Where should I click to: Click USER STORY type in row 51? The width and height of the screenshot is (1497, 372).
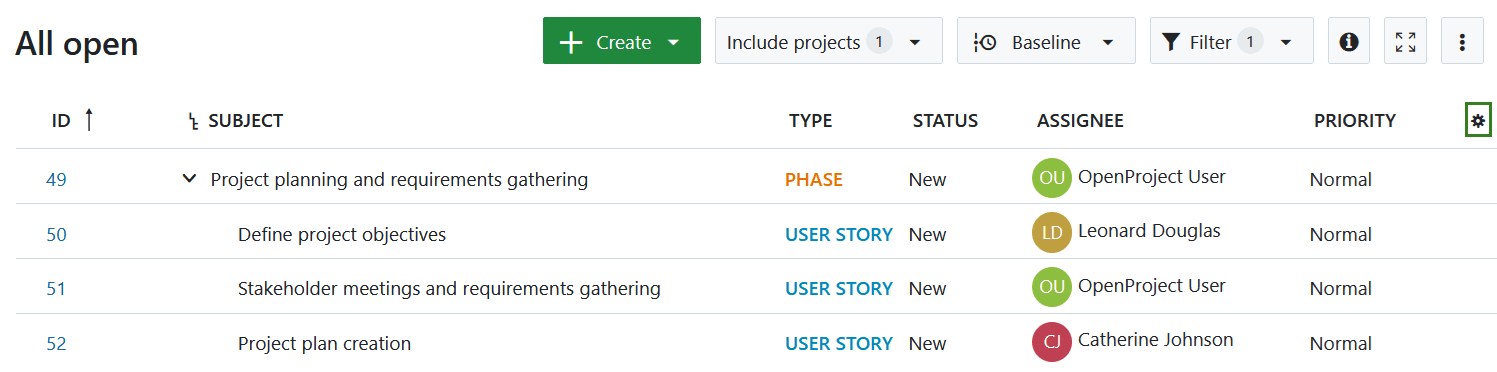click(839, 289)
